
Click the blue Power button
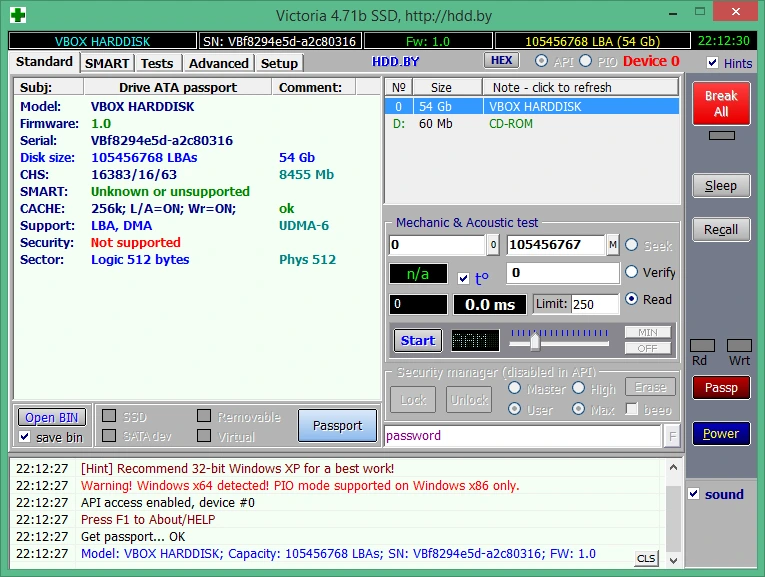(x=721, y=434)
